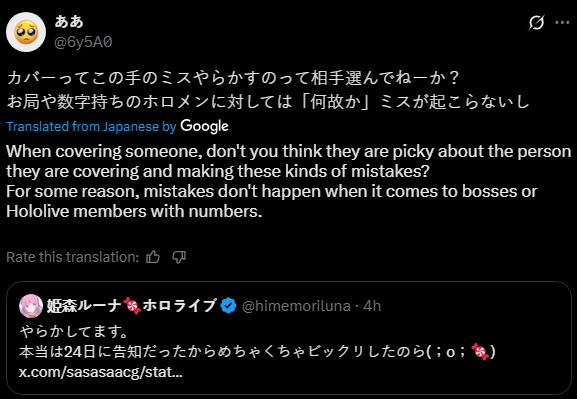Open quoted post text starting やらかしてます
577x399 pixels.
[x=257, y=342]
